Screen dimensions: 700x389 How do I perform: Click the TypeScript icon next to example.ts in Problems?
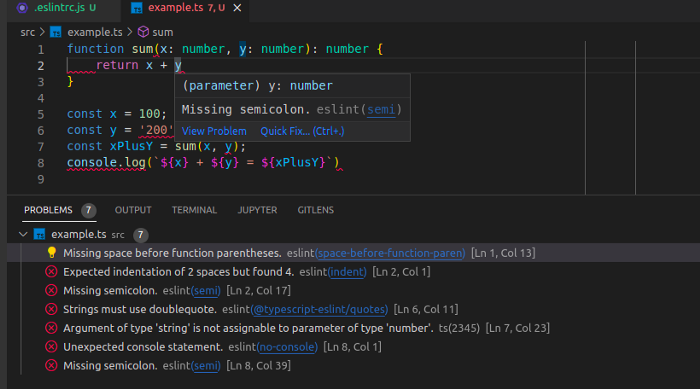point(40,234)
